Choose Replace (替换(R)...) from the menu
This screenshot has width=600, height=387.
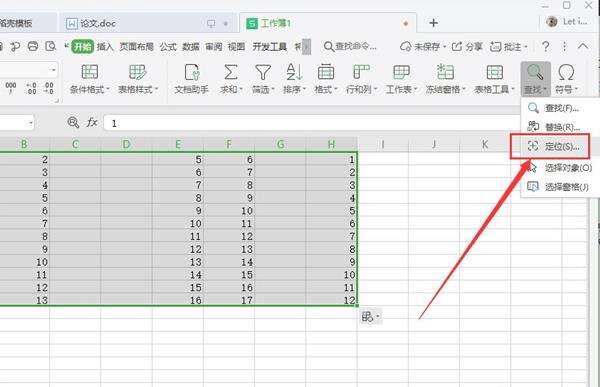point(560,127)
